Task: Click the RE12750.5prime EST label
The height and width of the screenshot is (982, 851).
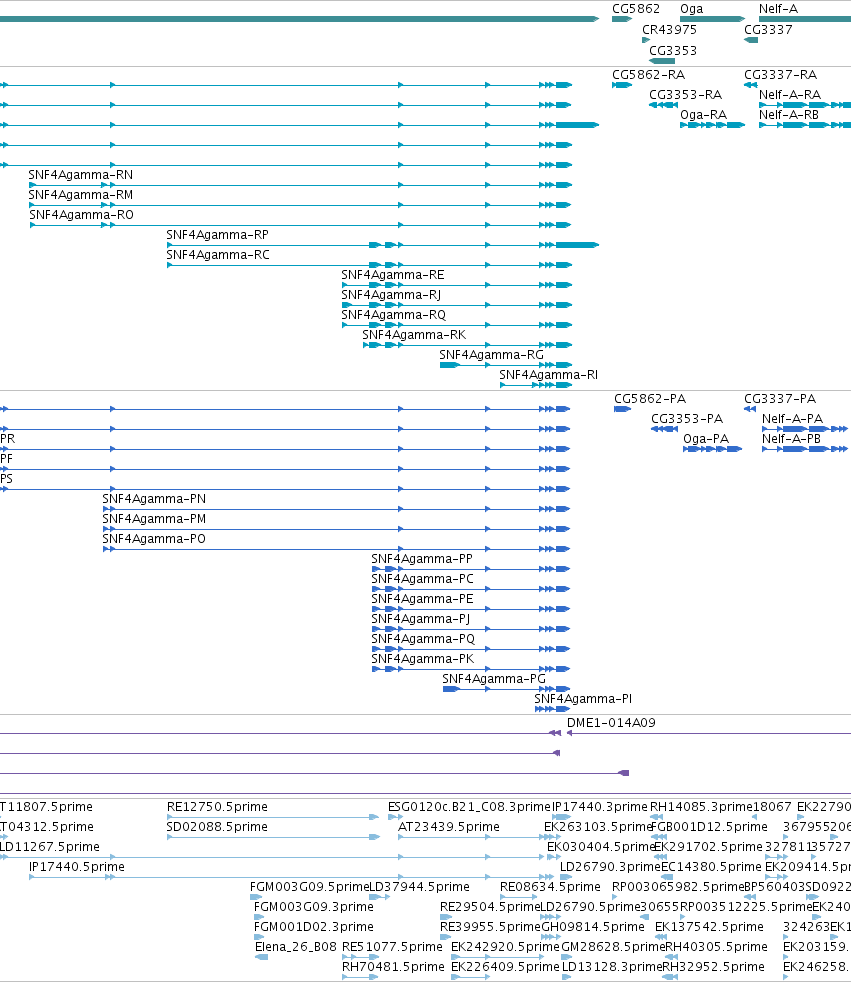Action: [x=217, y=807]
